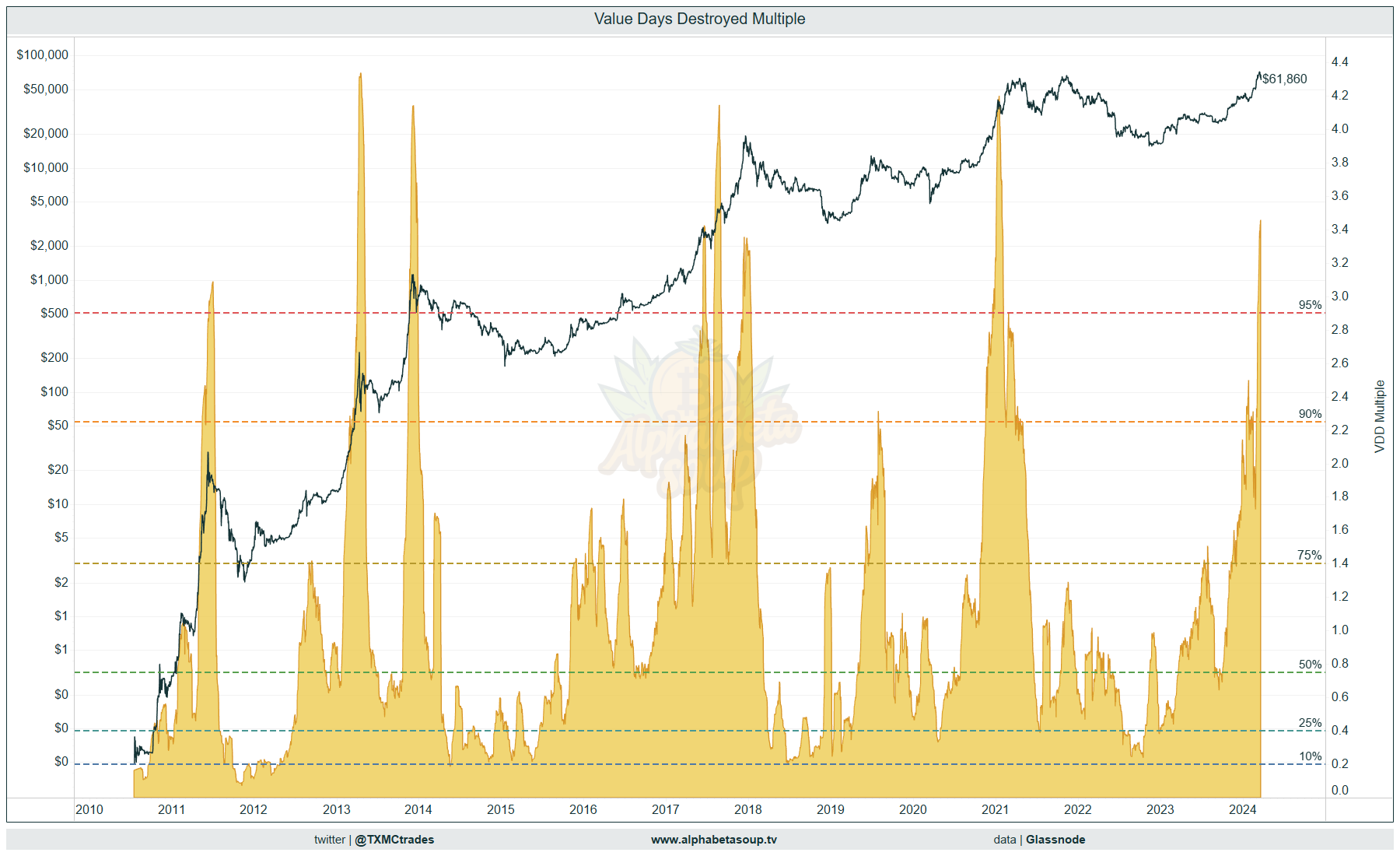Click the "0.6" VDD Multiple axis value
1400x856 pixels.
(1339, 696)
